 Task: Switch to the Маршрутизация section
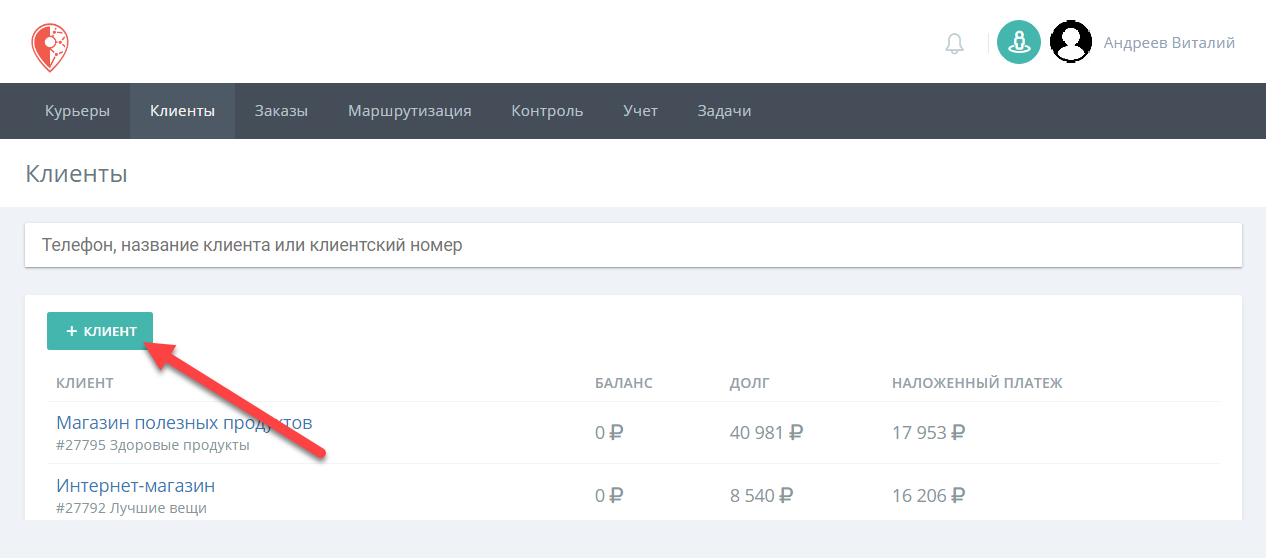(410, 111)
